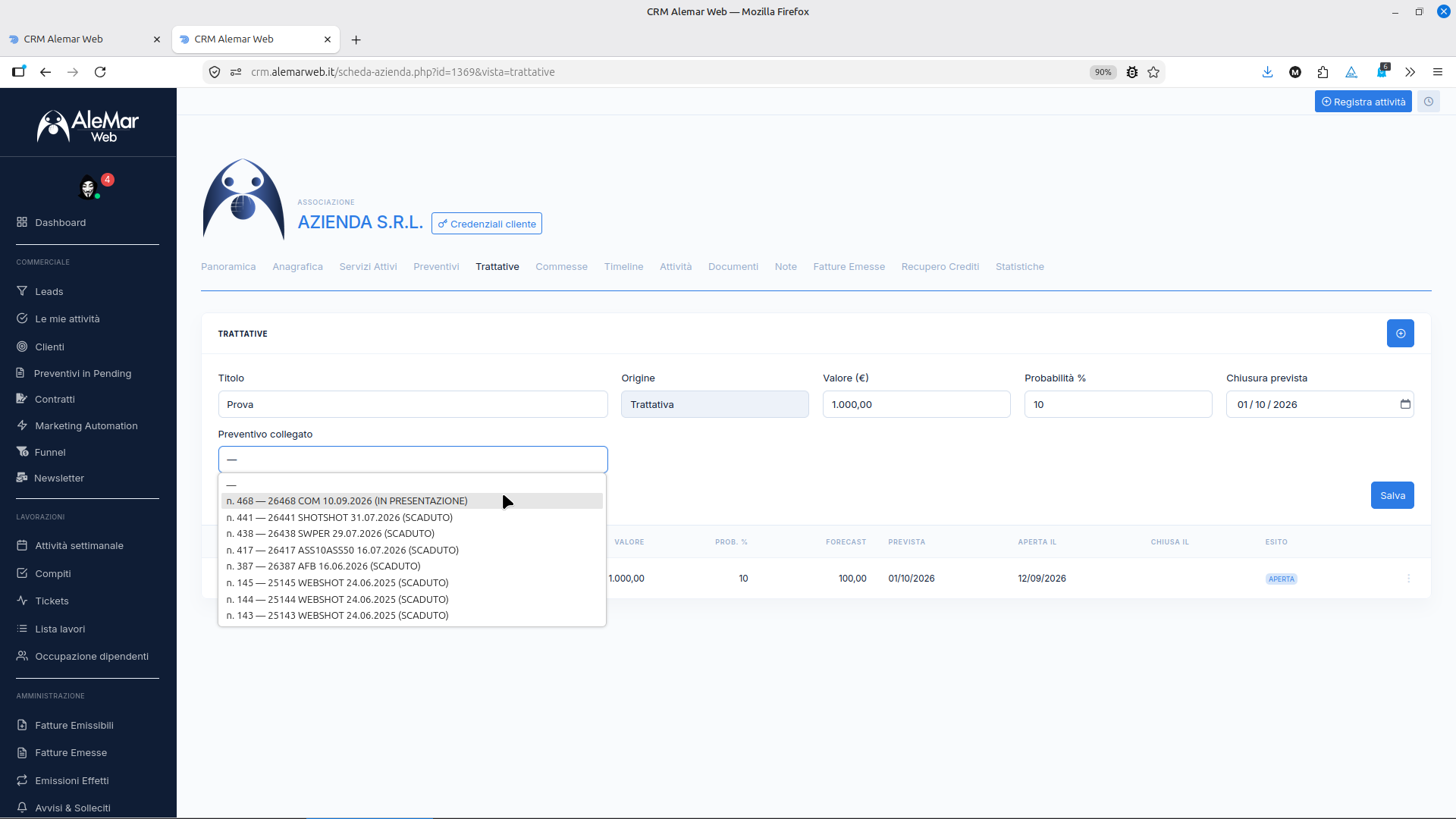Screen dimensions: 1456x819
Task: Switch to the Statistiche tab
Action: (x=1019, y=267)
